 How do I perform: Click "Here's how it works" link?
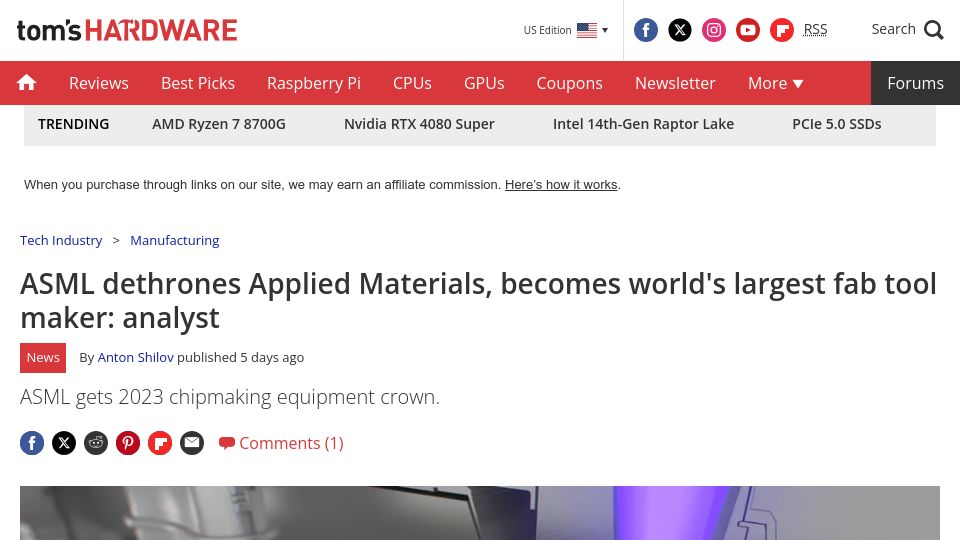(x=561, y=185)
